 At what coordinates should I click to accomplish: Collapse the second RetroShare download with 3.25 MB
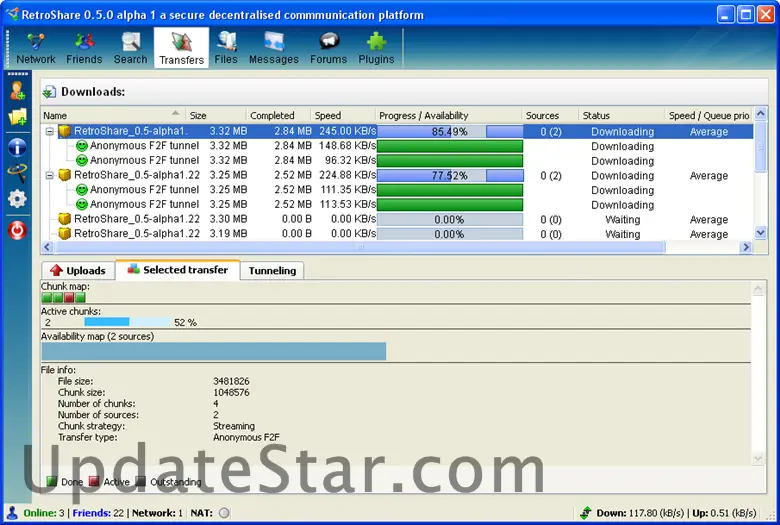click(49, 175)
